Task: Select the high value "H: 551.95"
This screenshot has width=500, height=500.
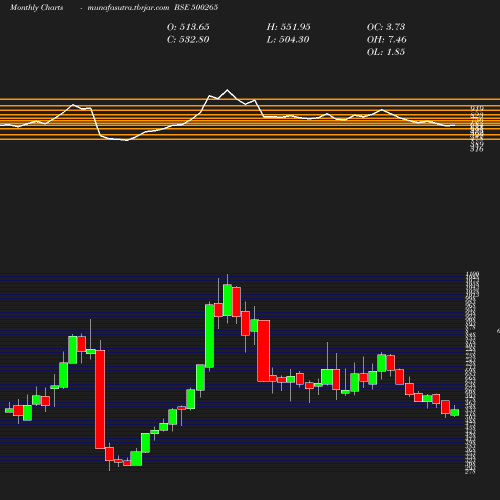Action: click(x=288, y=27)
